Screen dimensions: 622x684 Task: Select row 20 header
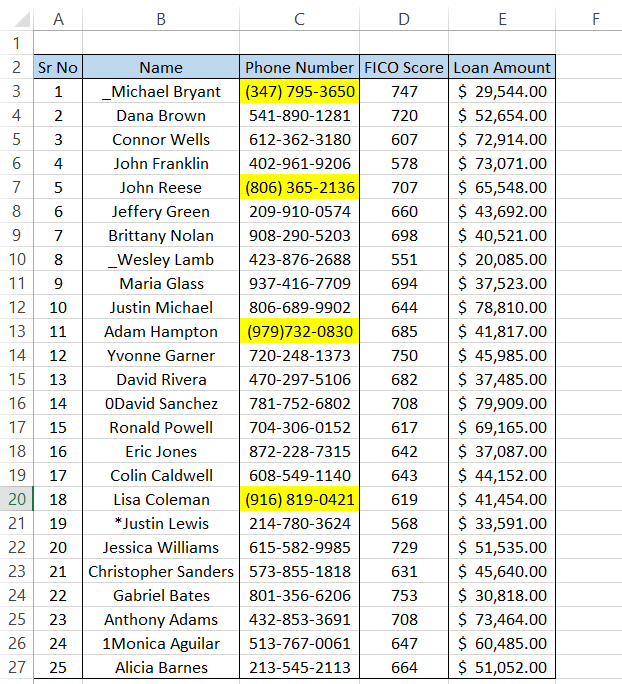point(16,499)
